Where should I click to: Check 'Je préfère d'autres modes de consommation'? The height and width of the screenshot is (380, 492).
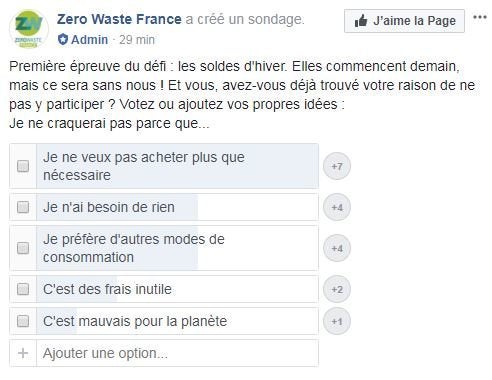(x=23, y=248)
